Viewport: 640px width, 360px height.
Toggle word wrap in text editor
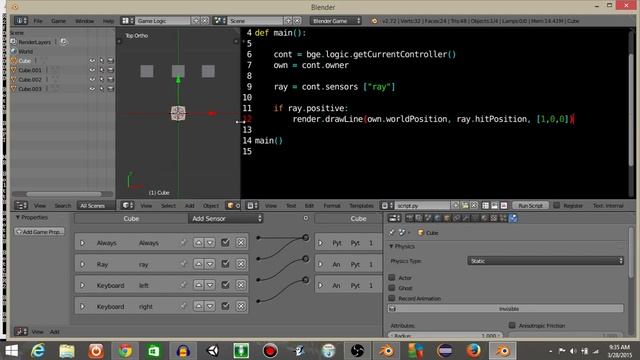495,205
